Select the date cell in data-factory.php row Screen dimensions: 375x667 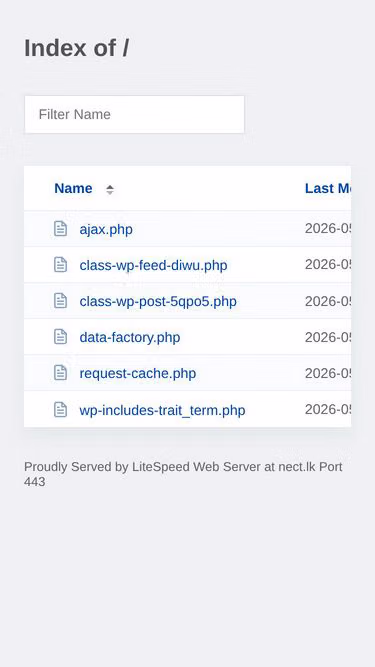(328, 337)
